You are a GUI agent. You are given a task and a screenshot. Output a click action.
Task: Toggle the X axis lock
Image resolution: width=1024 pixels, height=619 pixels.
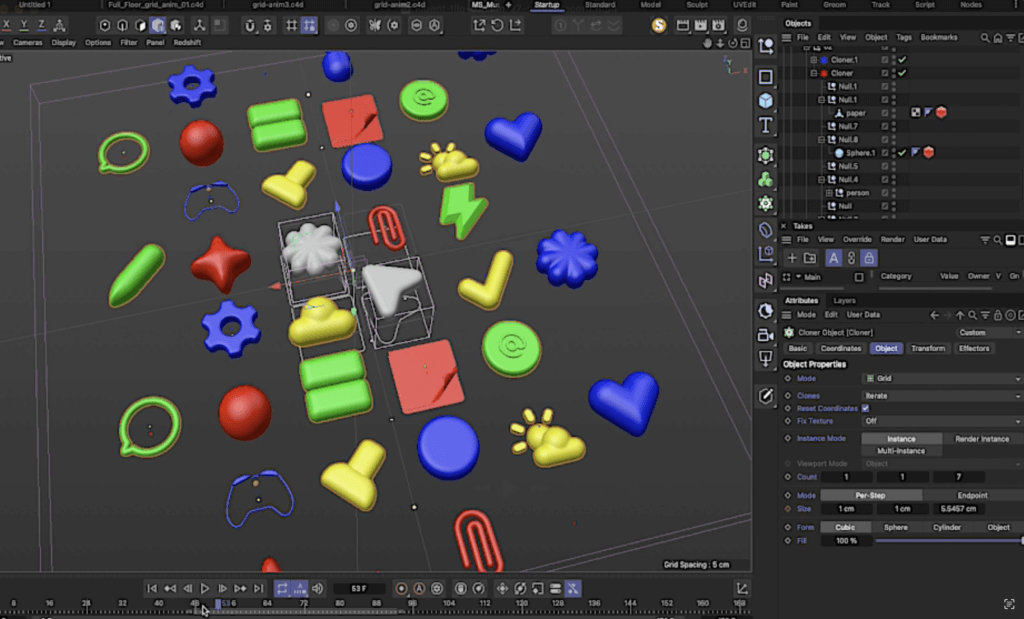[6, 25]
